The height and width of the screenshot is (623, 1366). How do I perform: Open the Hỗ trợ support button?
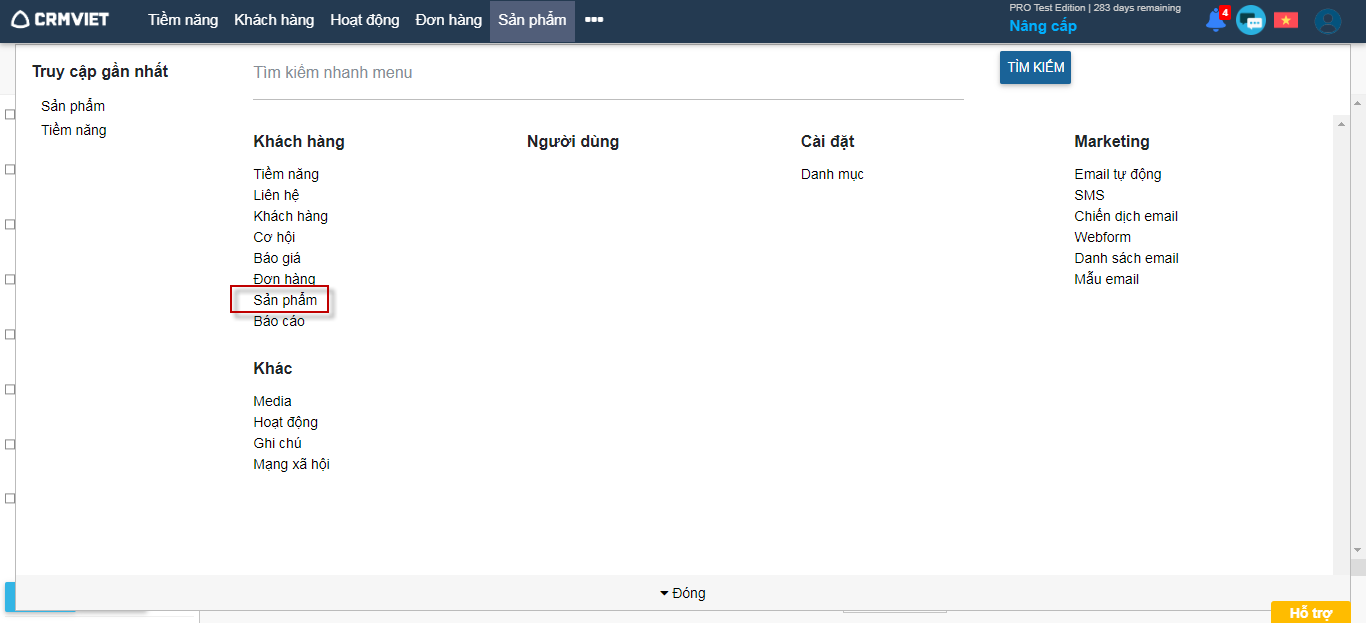pyautogui.click(x=1310, y=612)
